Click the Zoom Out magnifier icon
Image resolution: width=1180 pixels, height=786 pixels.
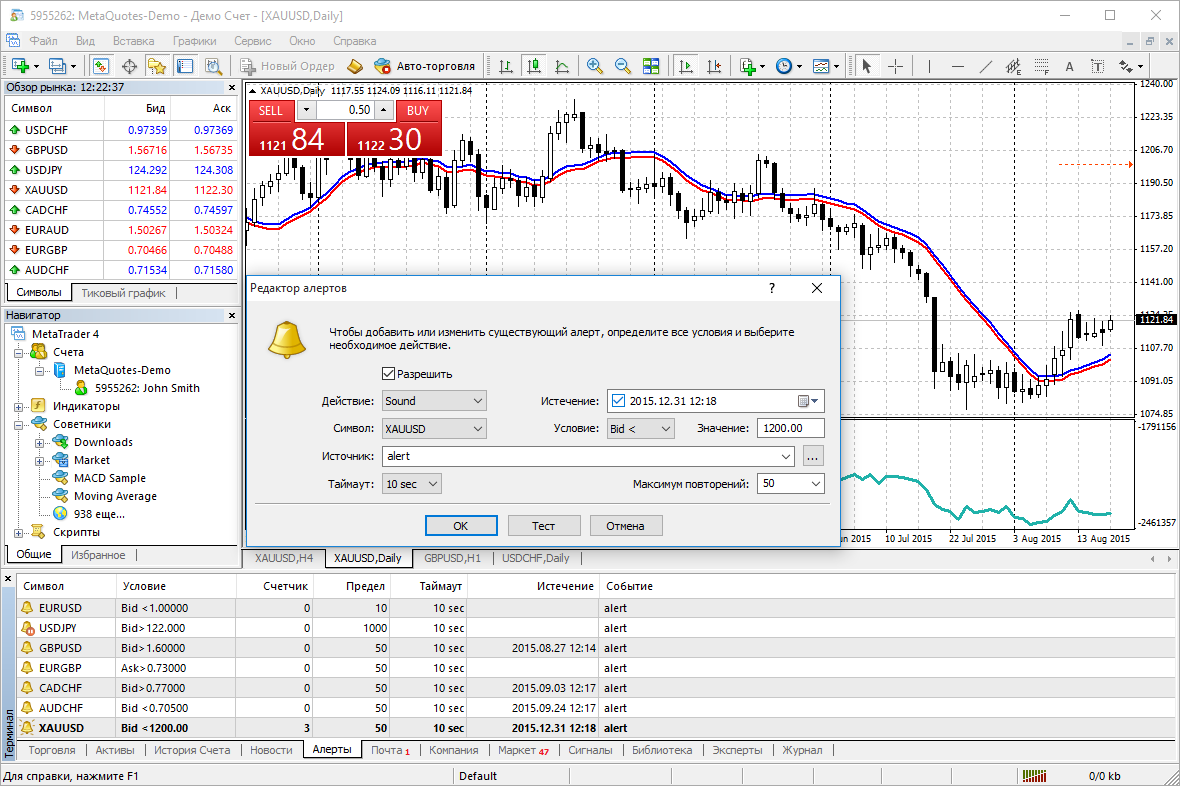tap(622, 66)
